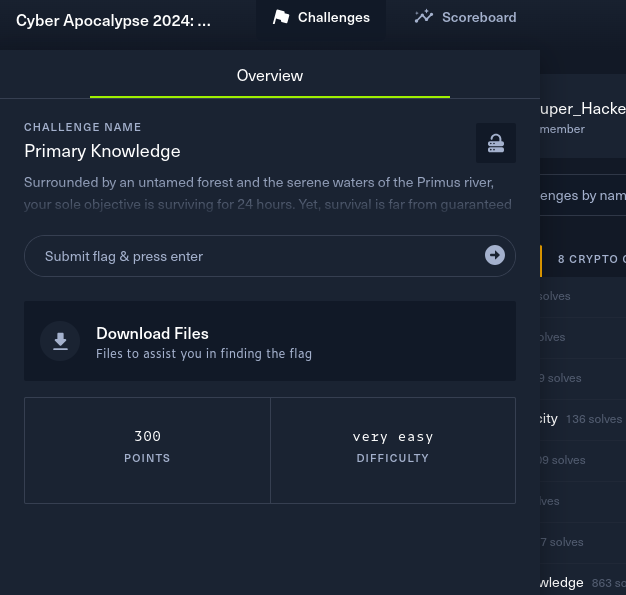Viewport: 626px width, 595px height.
Task: Open the Scoreboard tab
Action: (465, 18)
